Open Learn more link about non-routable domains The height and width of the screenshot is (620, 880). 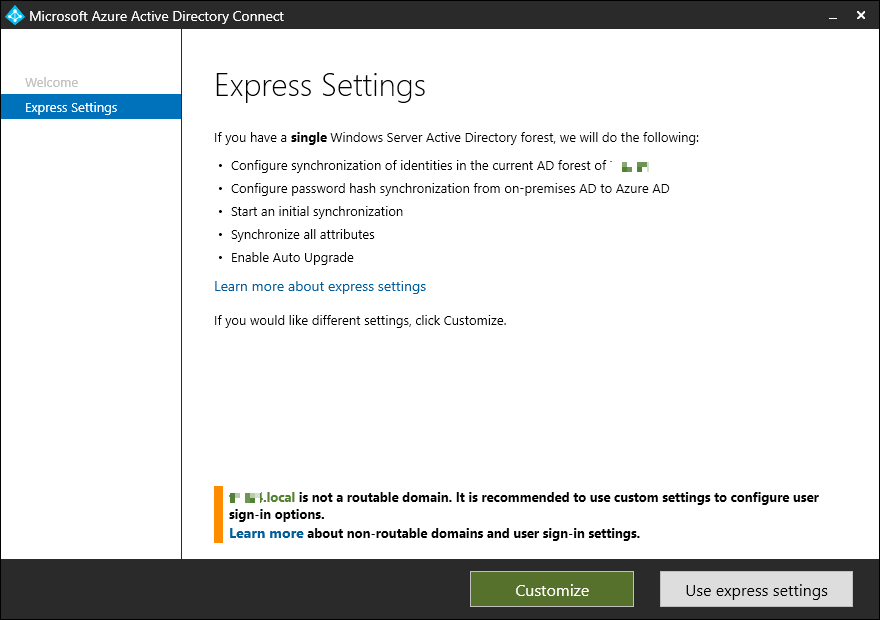pyautogui.click(x=266, y=533)
